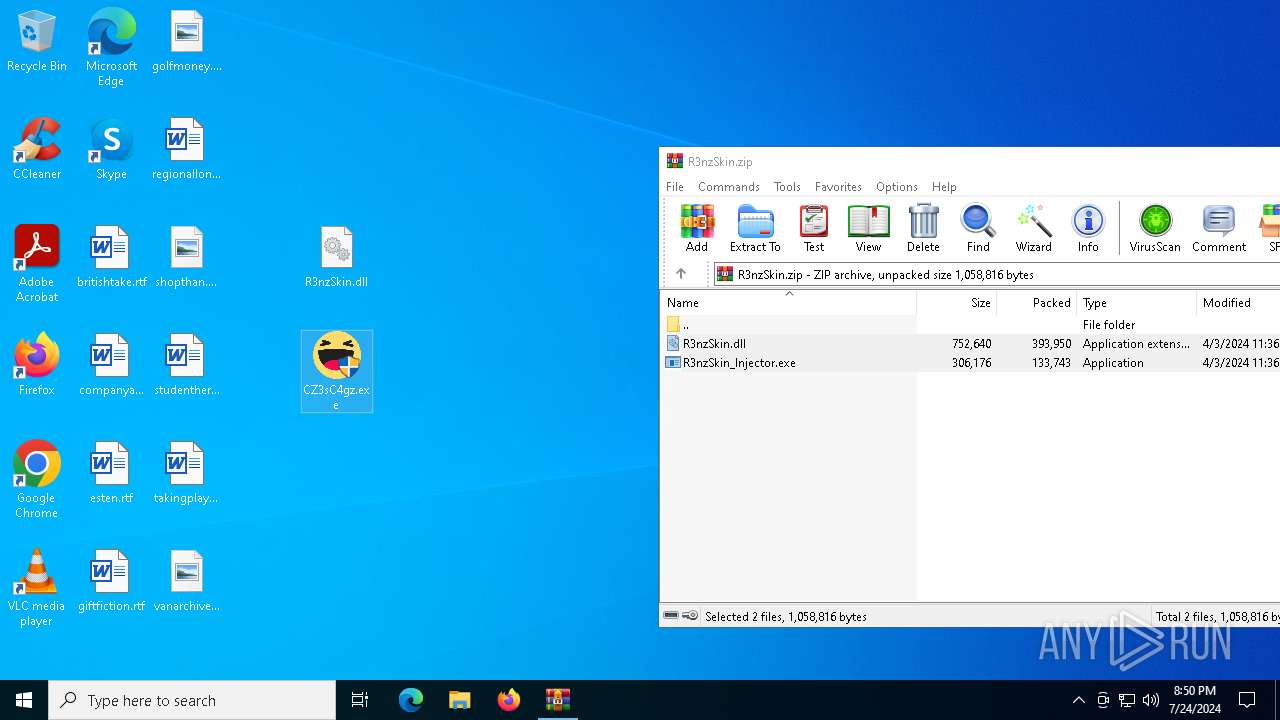Open the network status tray icon
This screenshot has width=1280, height=720.
point(1127,700)
